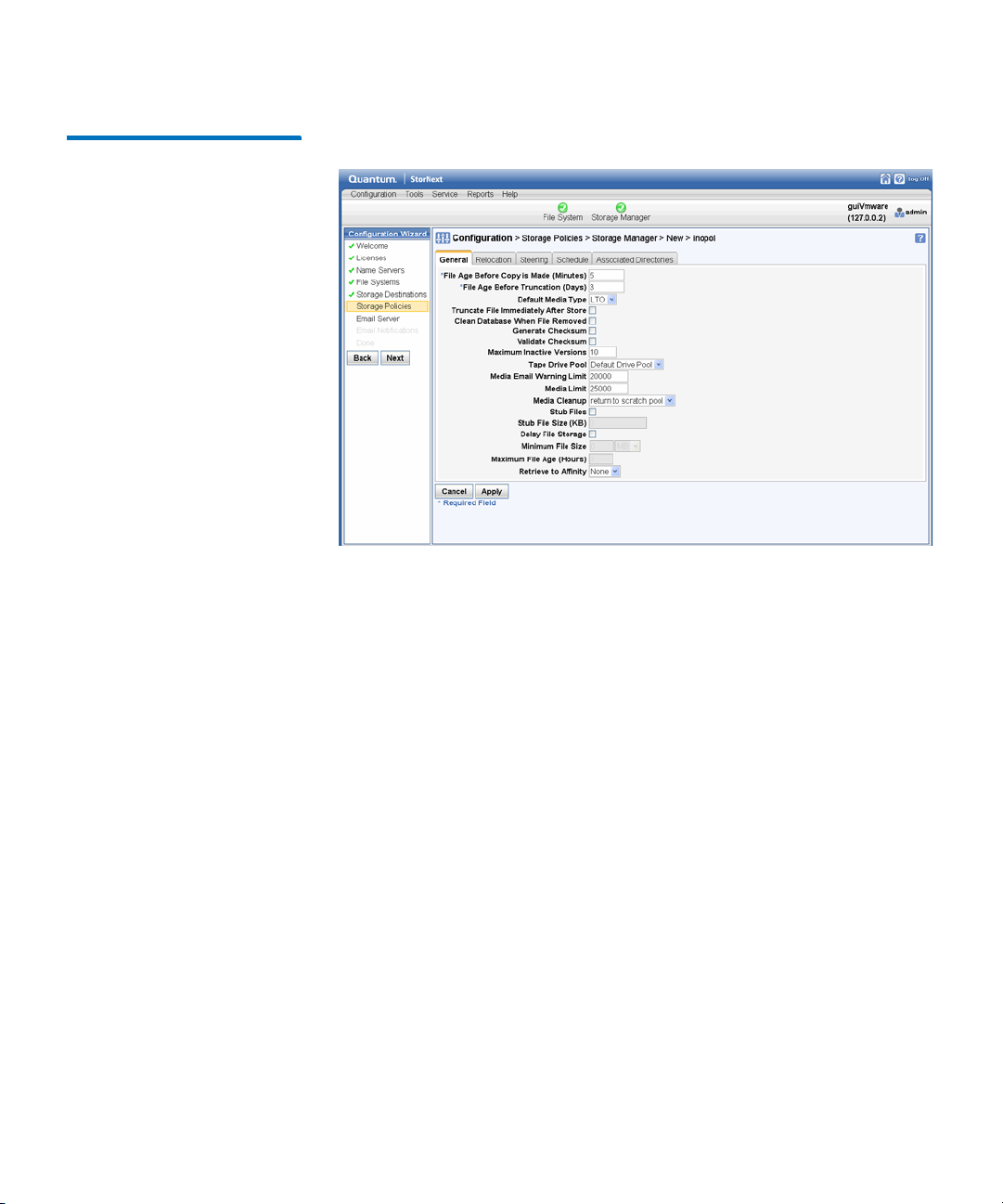Enable the Stub Files checkbox
1003x1204 pixels.
[x=593, y=412]
